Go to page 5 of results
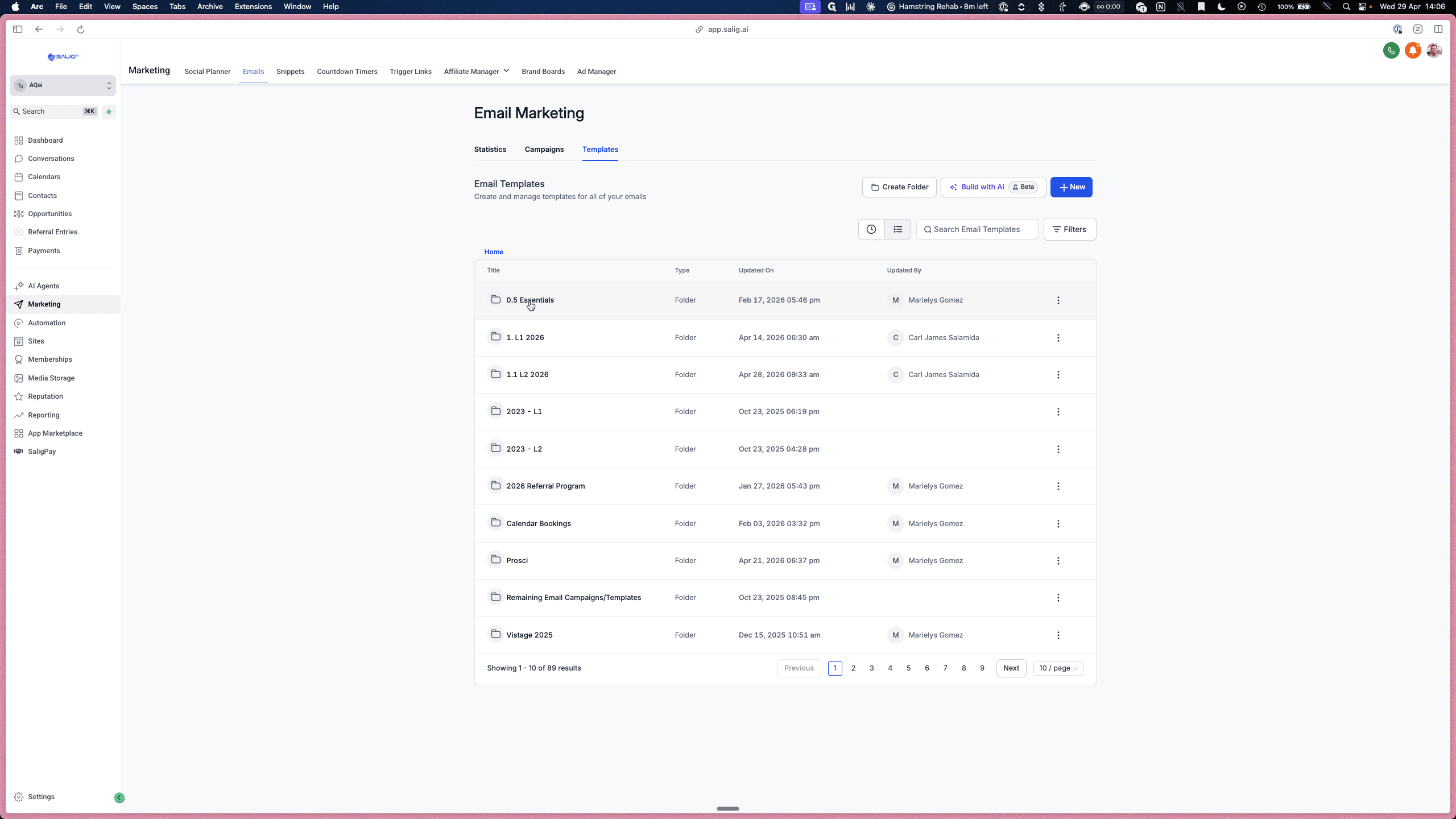Viewport: 1456px width, 819px height. pyautogui.click(x=908, y=668)
